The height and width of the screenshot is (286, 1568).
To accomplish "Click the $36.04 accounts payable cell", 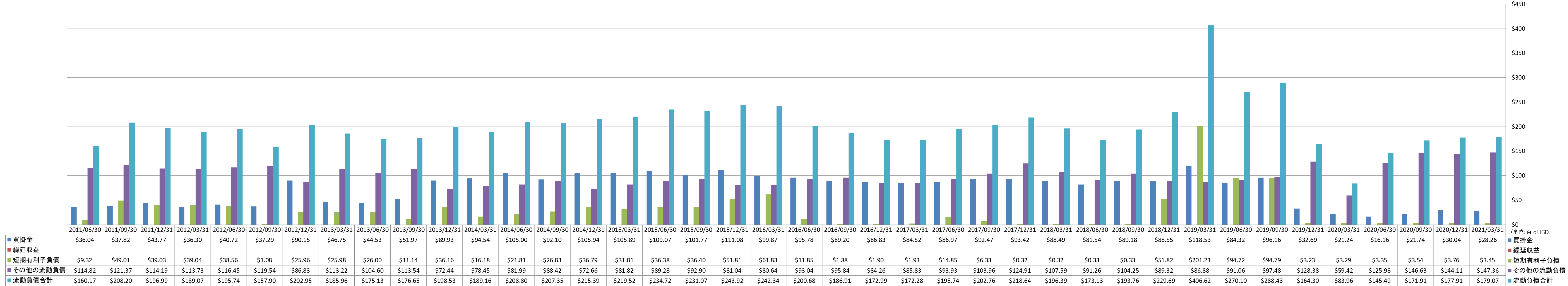I will tap(85, 240).
